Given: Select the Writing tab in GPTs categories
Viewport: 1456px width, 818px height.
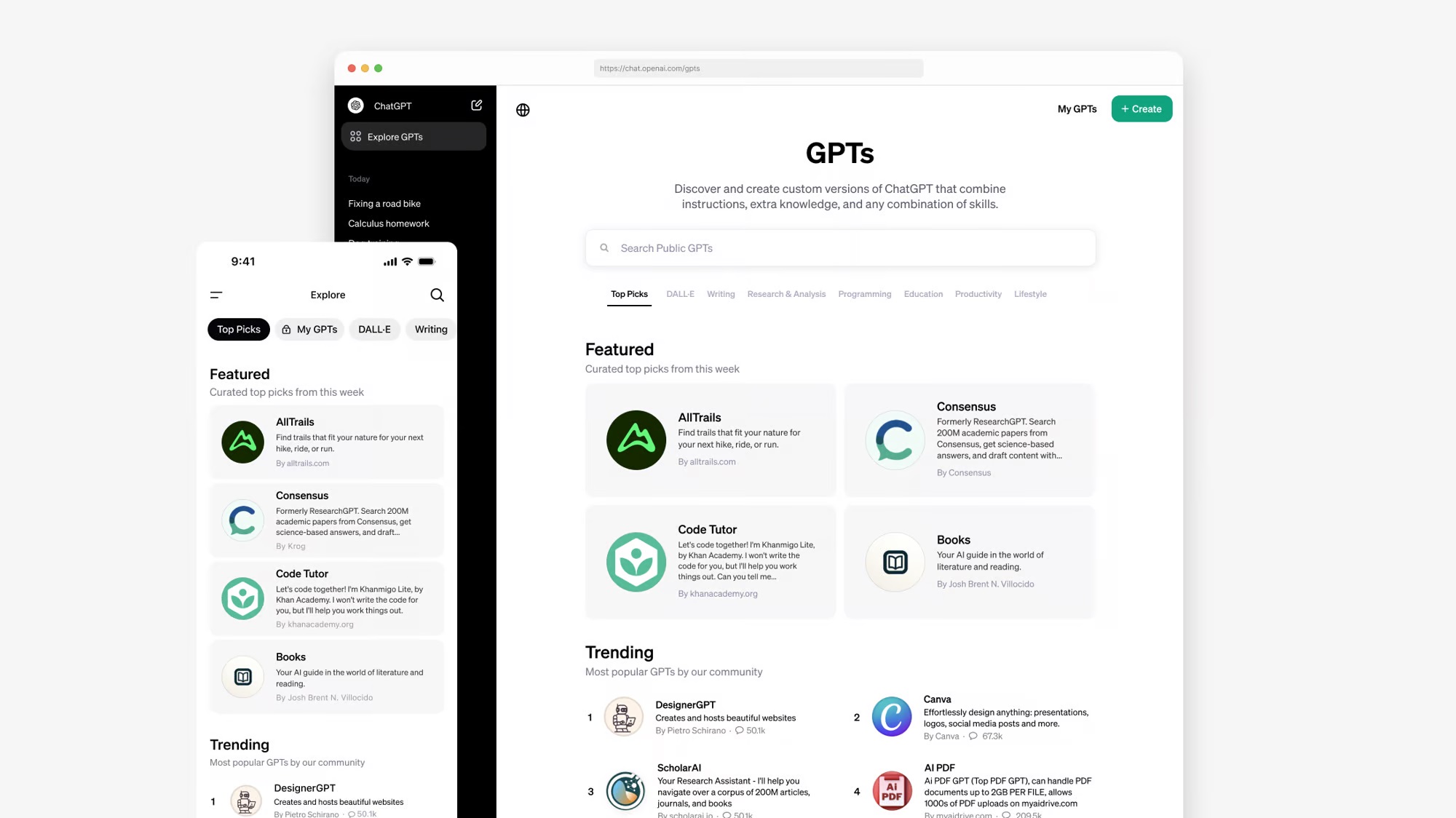Looking at the screenshot, I should pos(720,293).
